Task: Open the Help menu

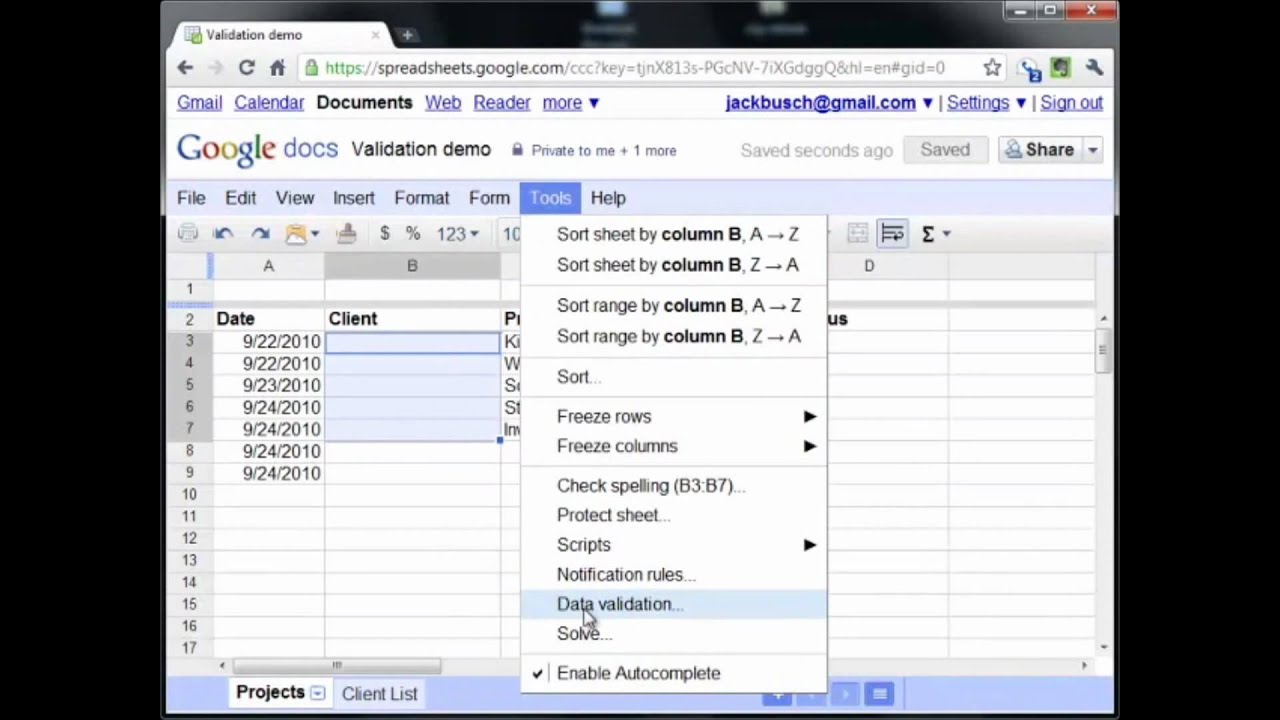Action: [608, 198]
